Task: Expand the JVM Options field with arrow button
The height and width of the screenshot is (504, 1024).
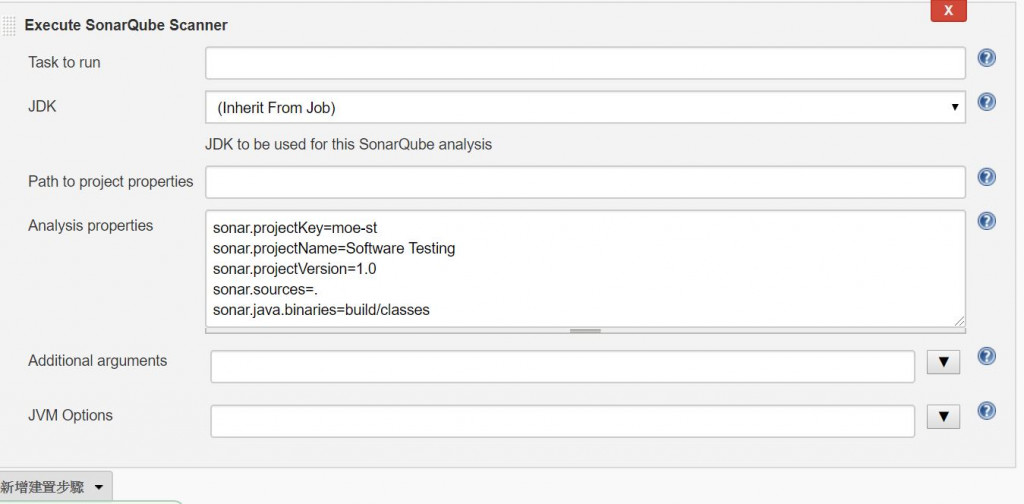Action: pyautogui.click(x=943, y=416)
